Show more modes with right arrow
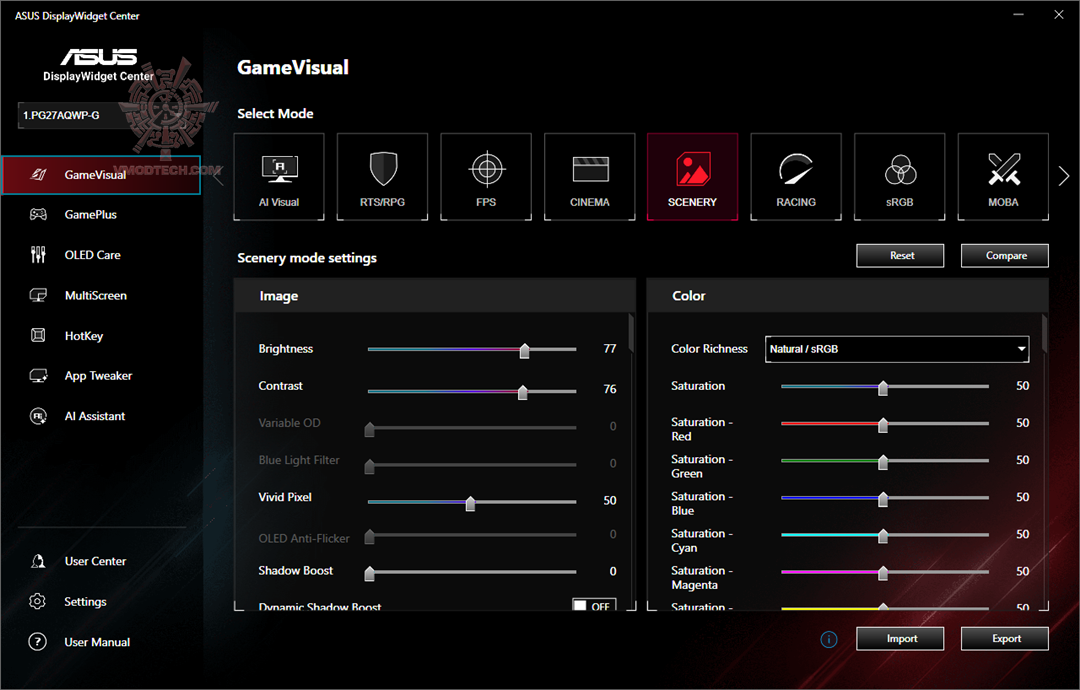The width and height of the screenshot is (1080, 690). tap(1063, 176)
